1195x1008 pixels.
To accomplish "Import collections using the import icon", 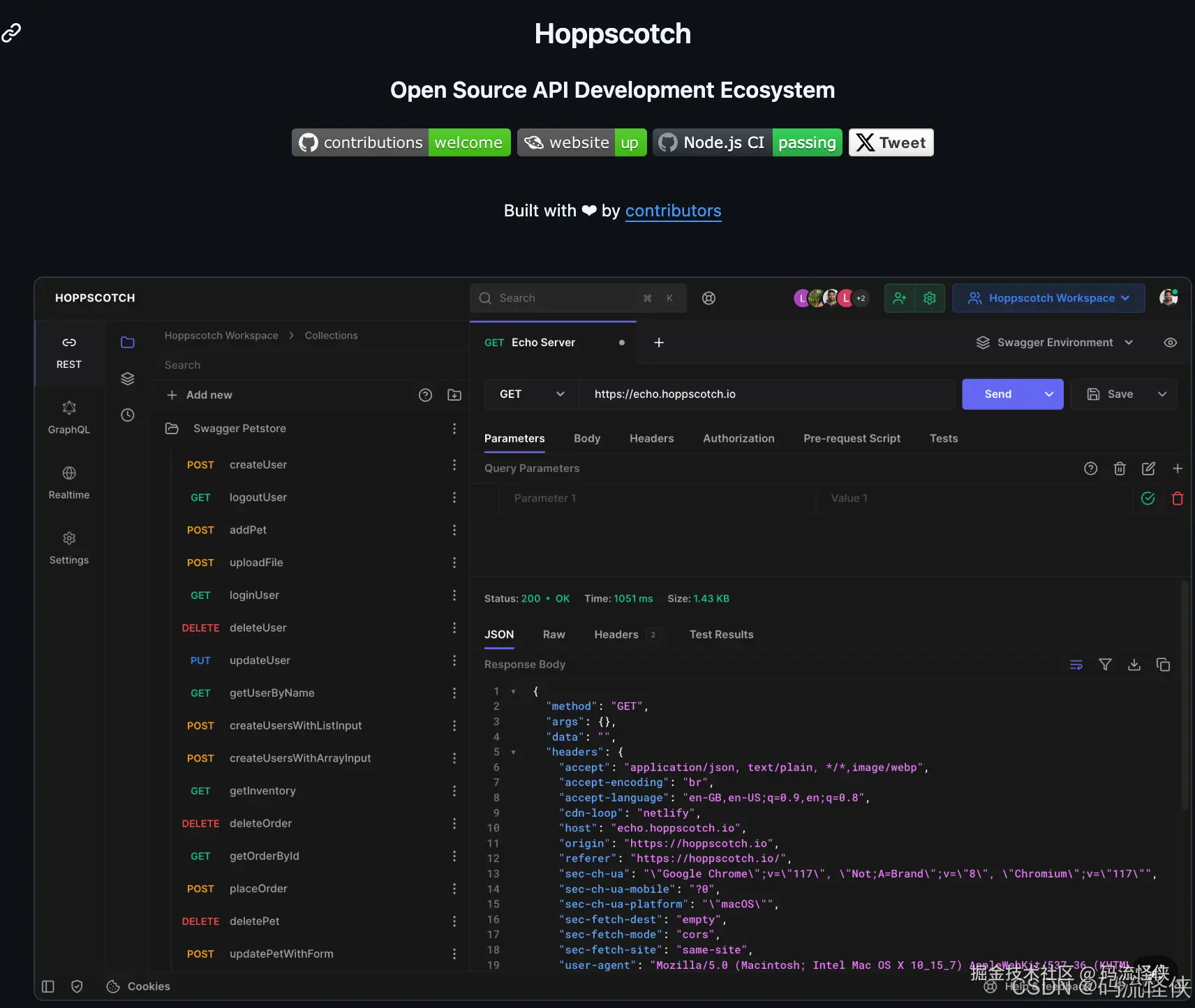I will [x=454, y=395].
